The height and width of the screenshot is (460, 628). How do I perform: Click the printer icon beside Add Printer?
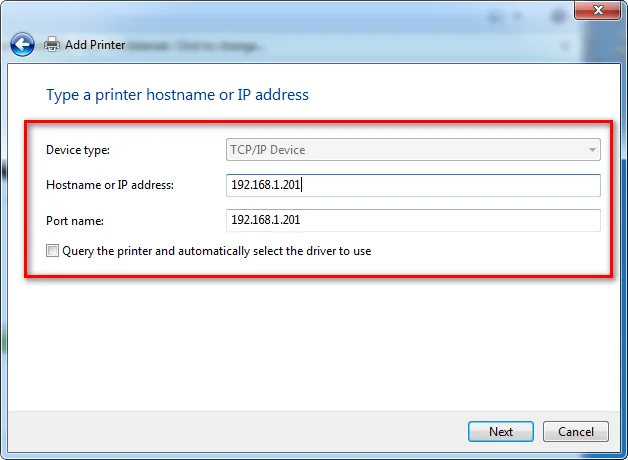click(50, 44)
